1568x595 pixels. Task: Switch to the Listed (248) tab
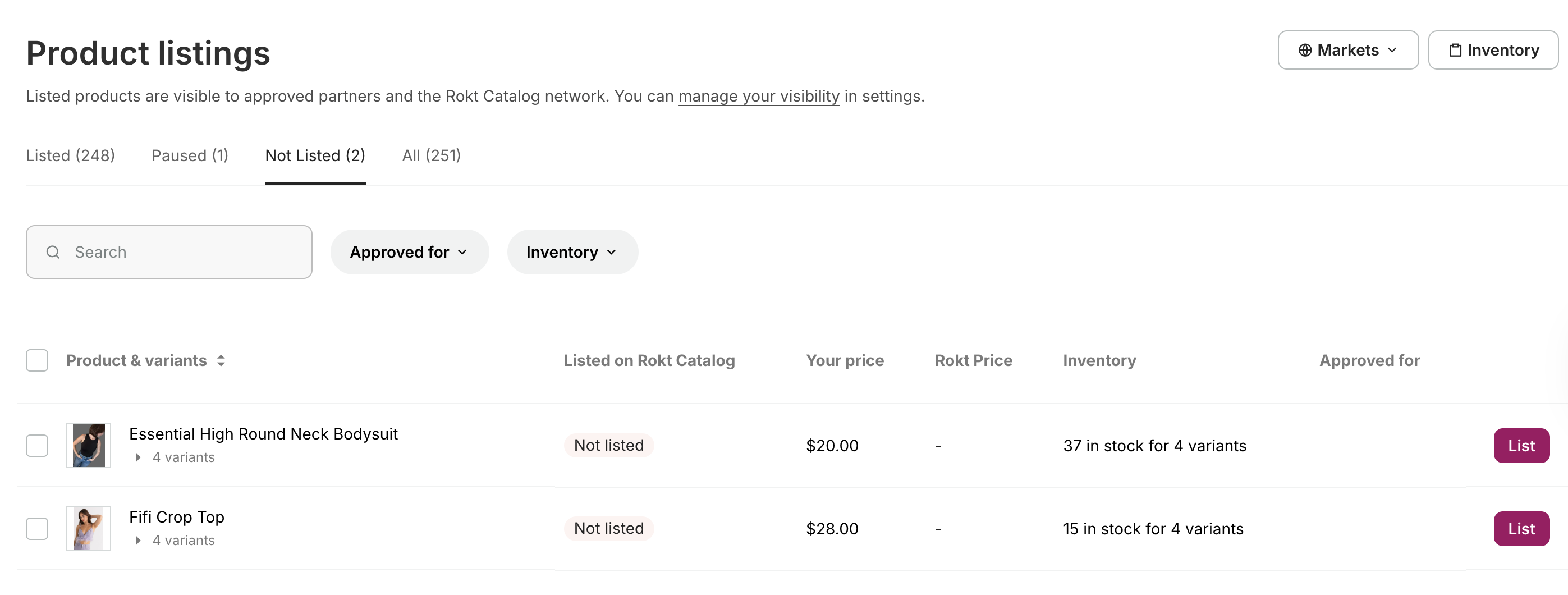click(71, 156)
